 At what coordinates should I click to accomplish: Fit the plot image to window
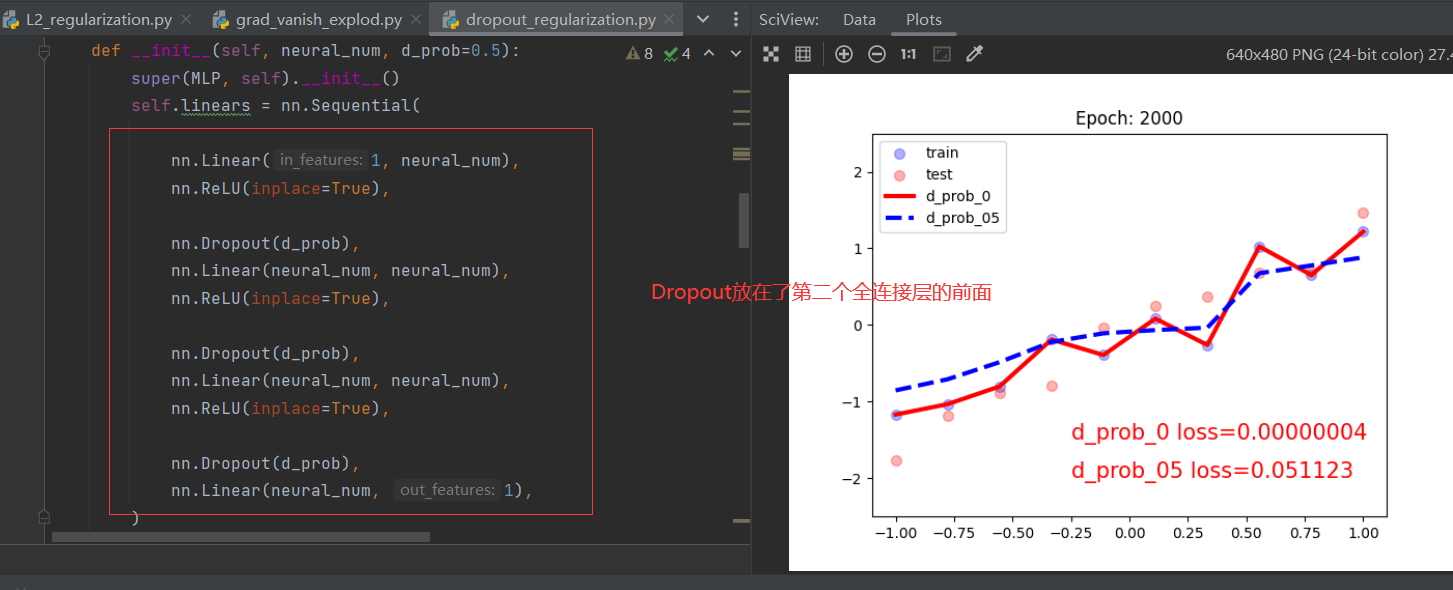(x=941, y=53)
